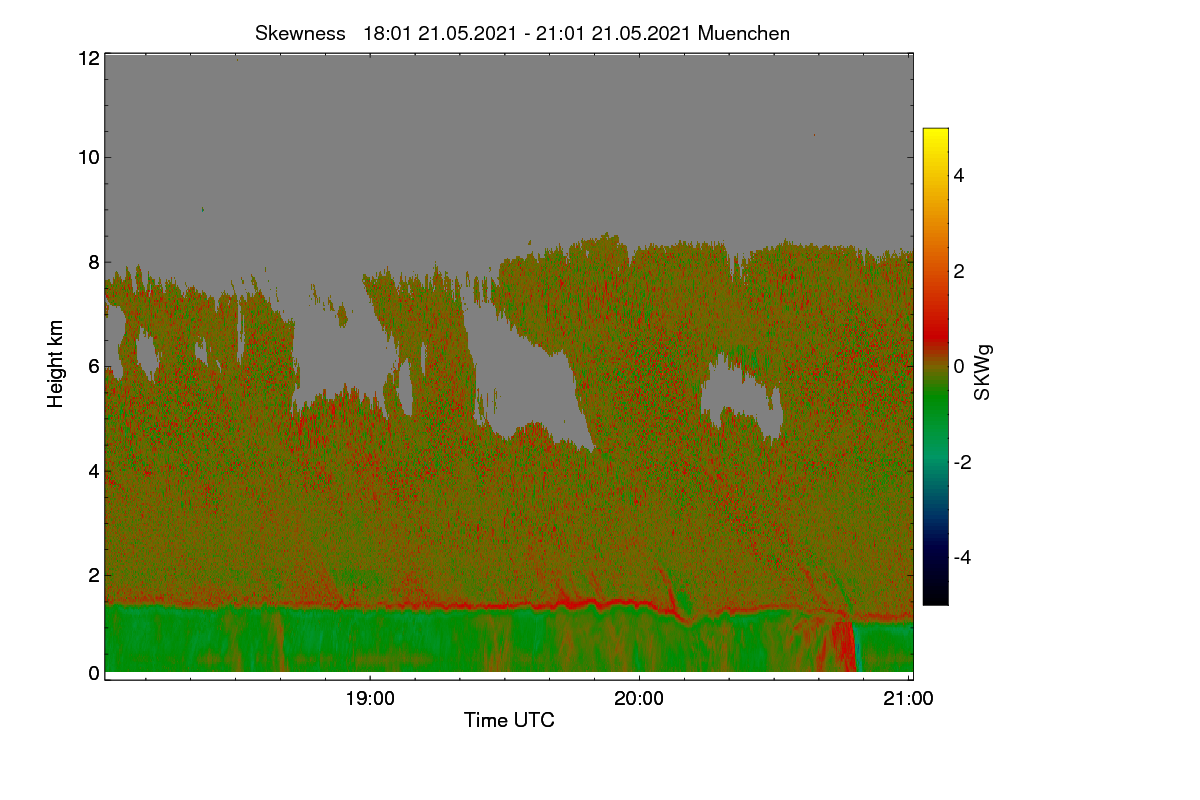Click the Height km axis title
The height and width of the screenshot is (800, 1200).
(x=56, y=364)
